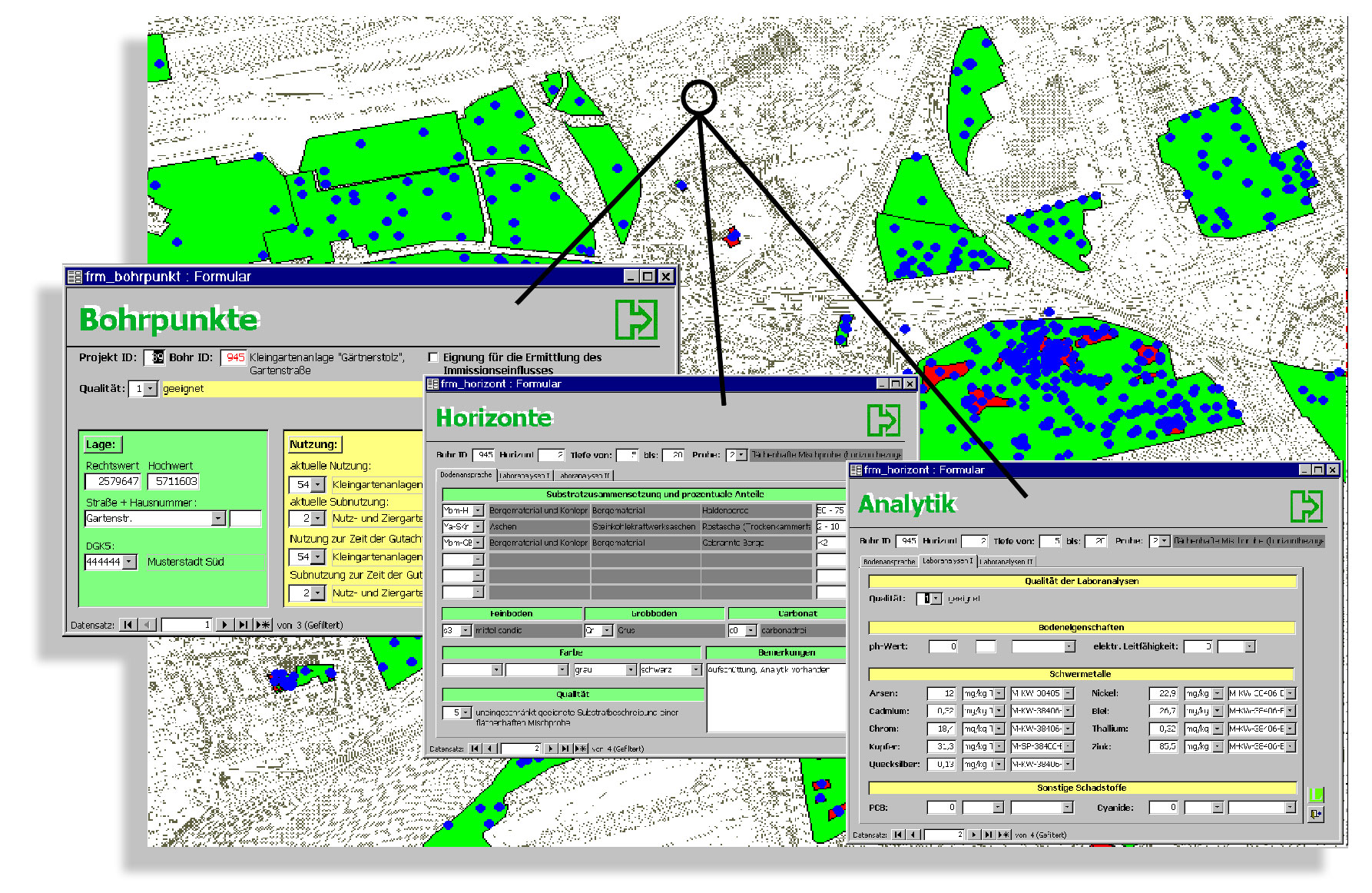Click the exit door icon in Analytik form
The height and width of the screenshot is (893, 1372).
tap(1315, 814)
